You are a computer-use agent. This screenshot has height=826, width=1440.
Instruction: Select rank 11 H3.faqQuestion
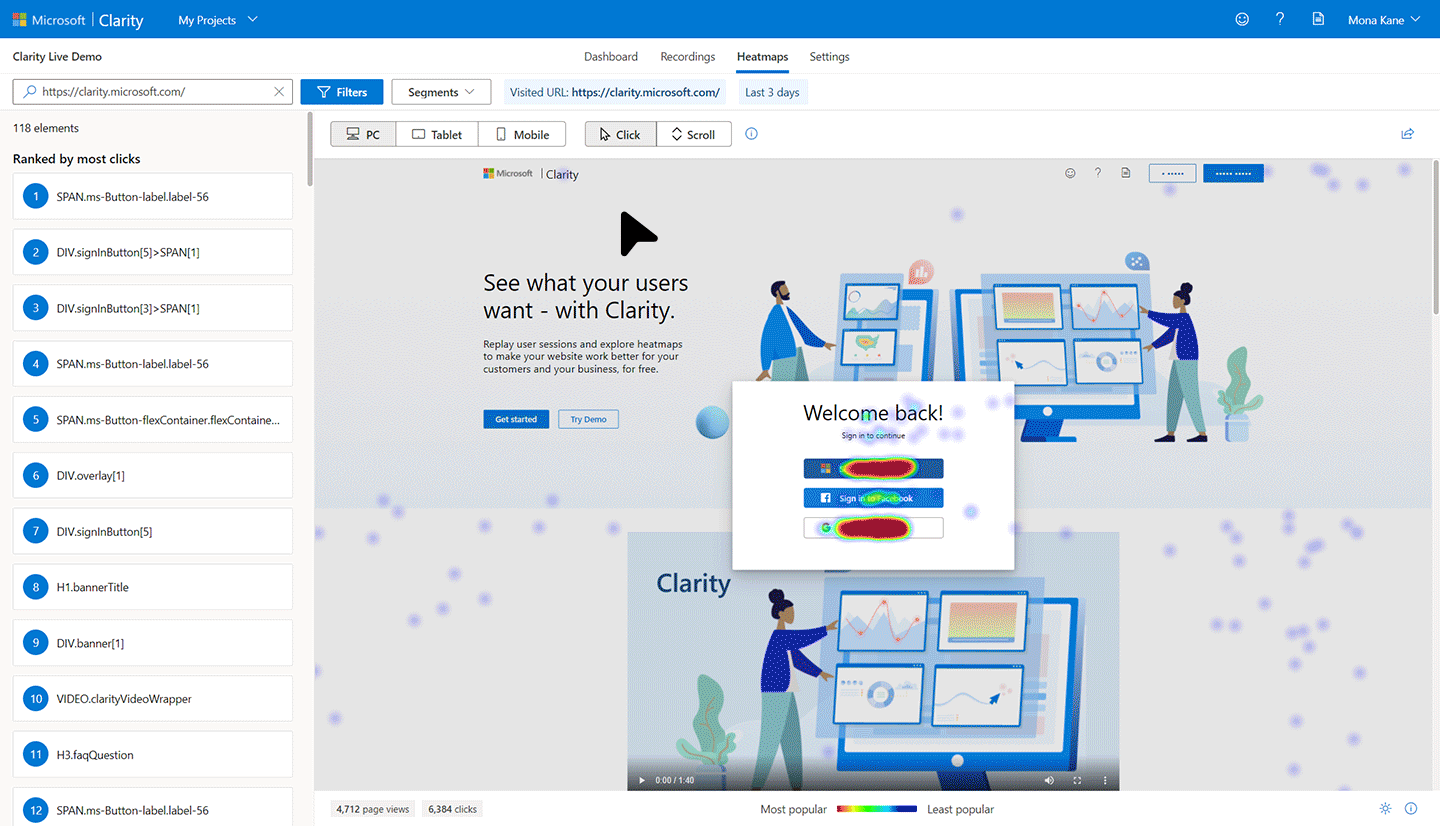point(153,755)
